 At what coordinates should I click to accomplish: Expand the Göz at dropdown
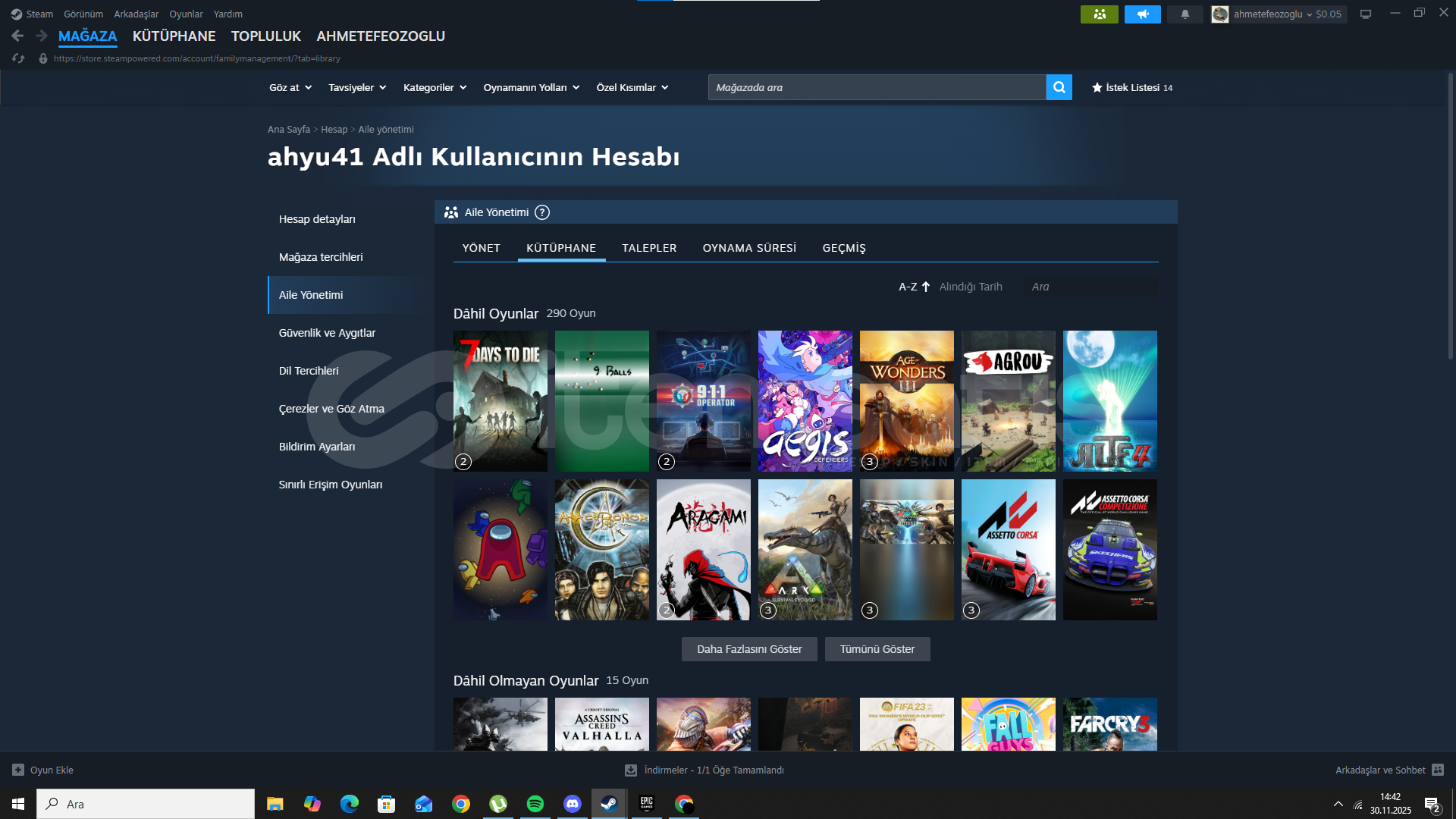tap(290, 87)
